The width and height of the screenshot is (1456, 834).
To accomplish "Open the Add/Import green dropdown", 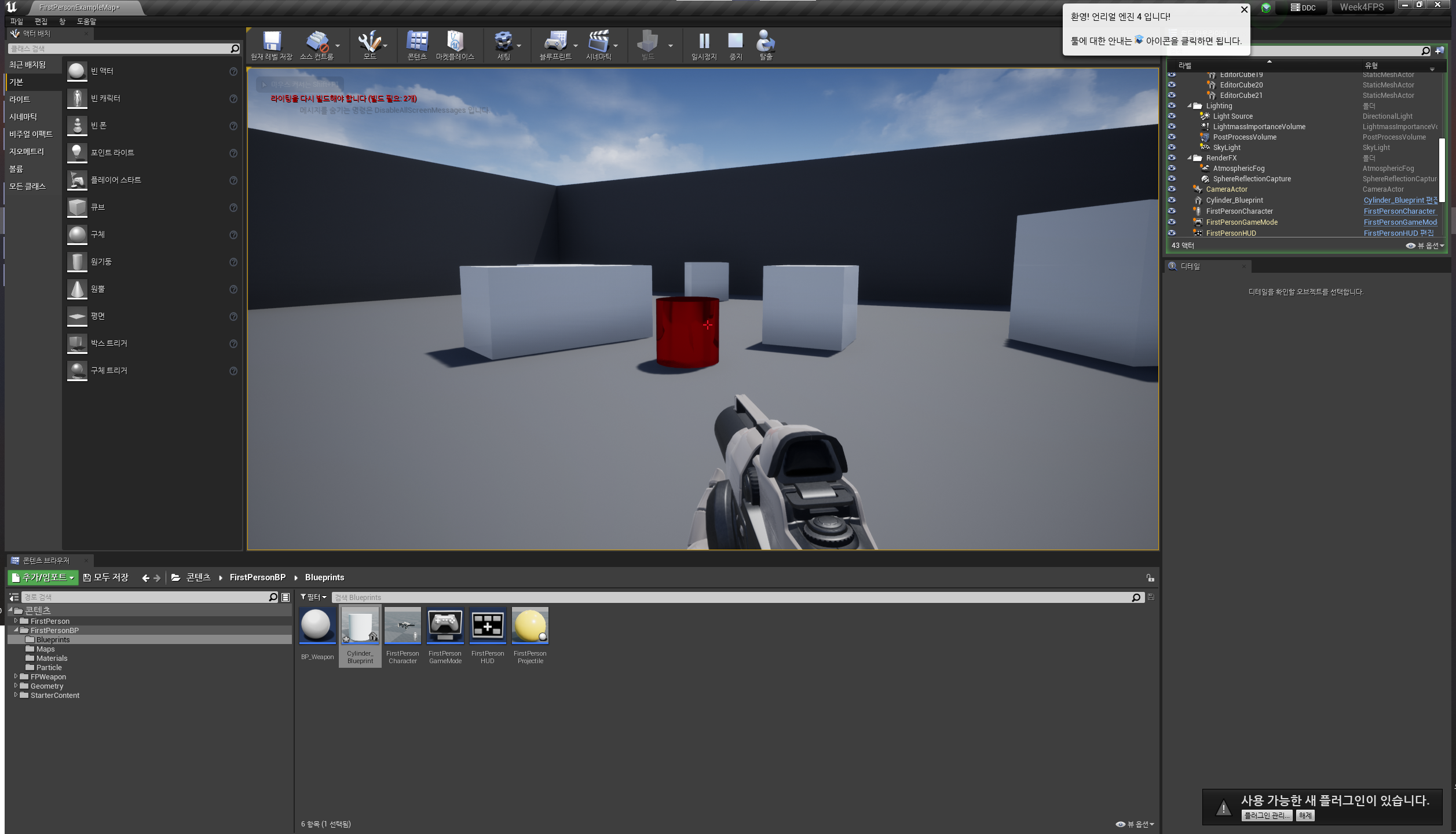I will coord(43,577).
